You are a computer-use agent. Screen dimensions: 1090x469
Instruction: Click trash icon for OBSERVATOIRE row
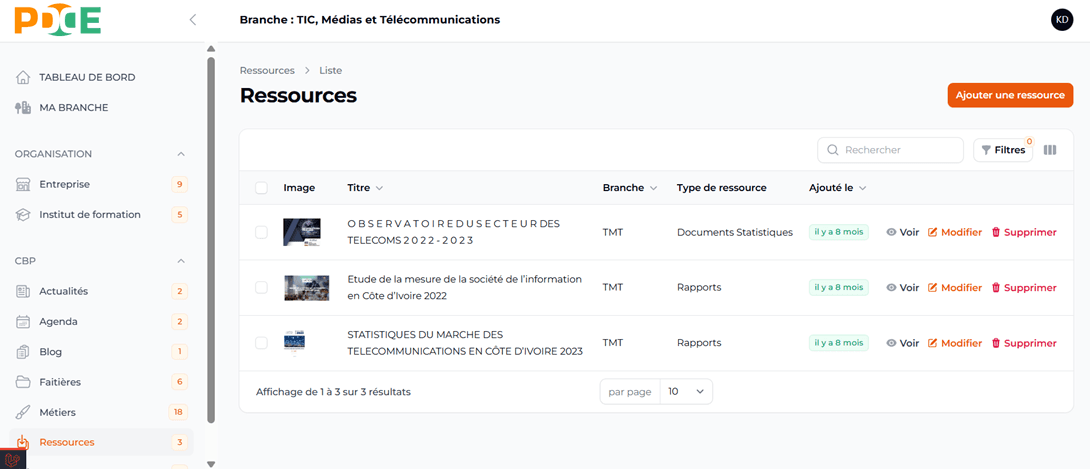995,232
